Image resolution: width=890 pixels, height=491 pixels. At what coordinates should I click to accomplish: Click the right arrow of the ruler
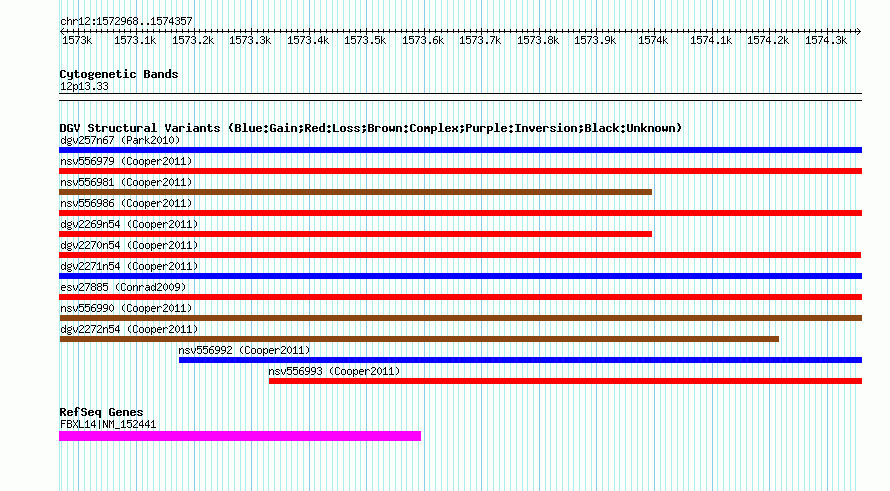click(x=858, y=31)
